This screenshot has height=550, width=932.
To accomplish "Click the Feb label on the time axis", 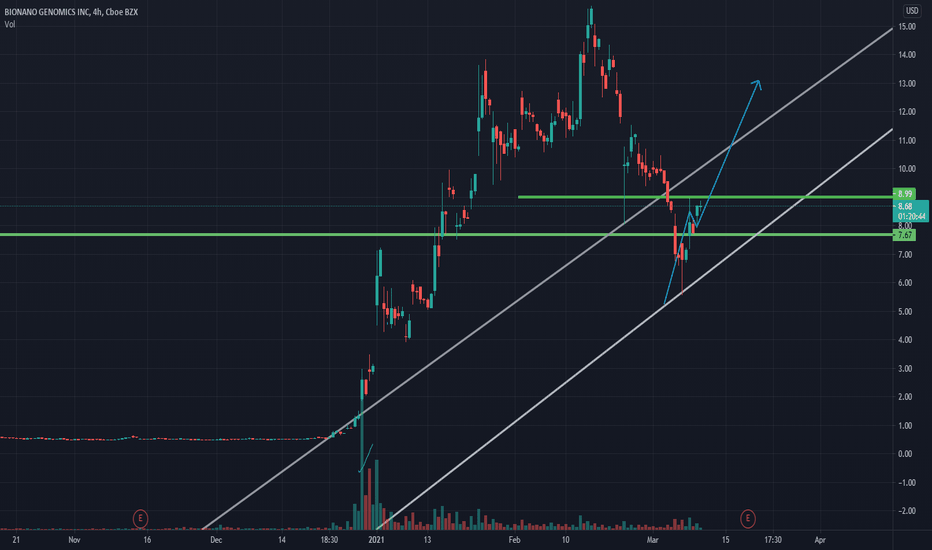I will [x=514, y=540].
